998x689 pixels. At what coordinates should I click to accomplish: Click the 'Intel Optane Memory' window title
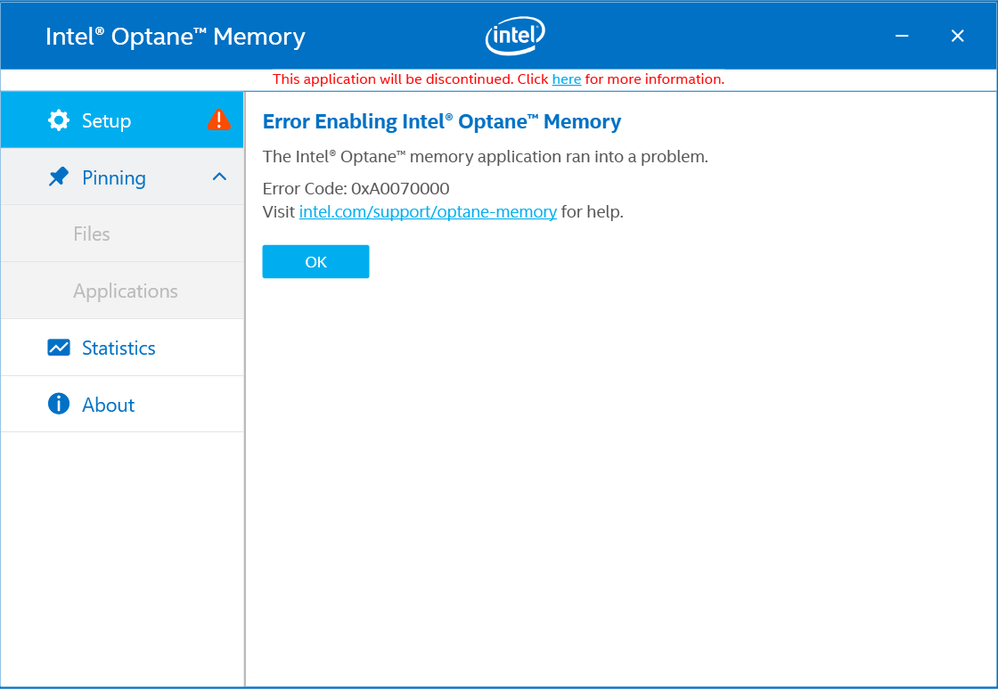click(175, 37)
